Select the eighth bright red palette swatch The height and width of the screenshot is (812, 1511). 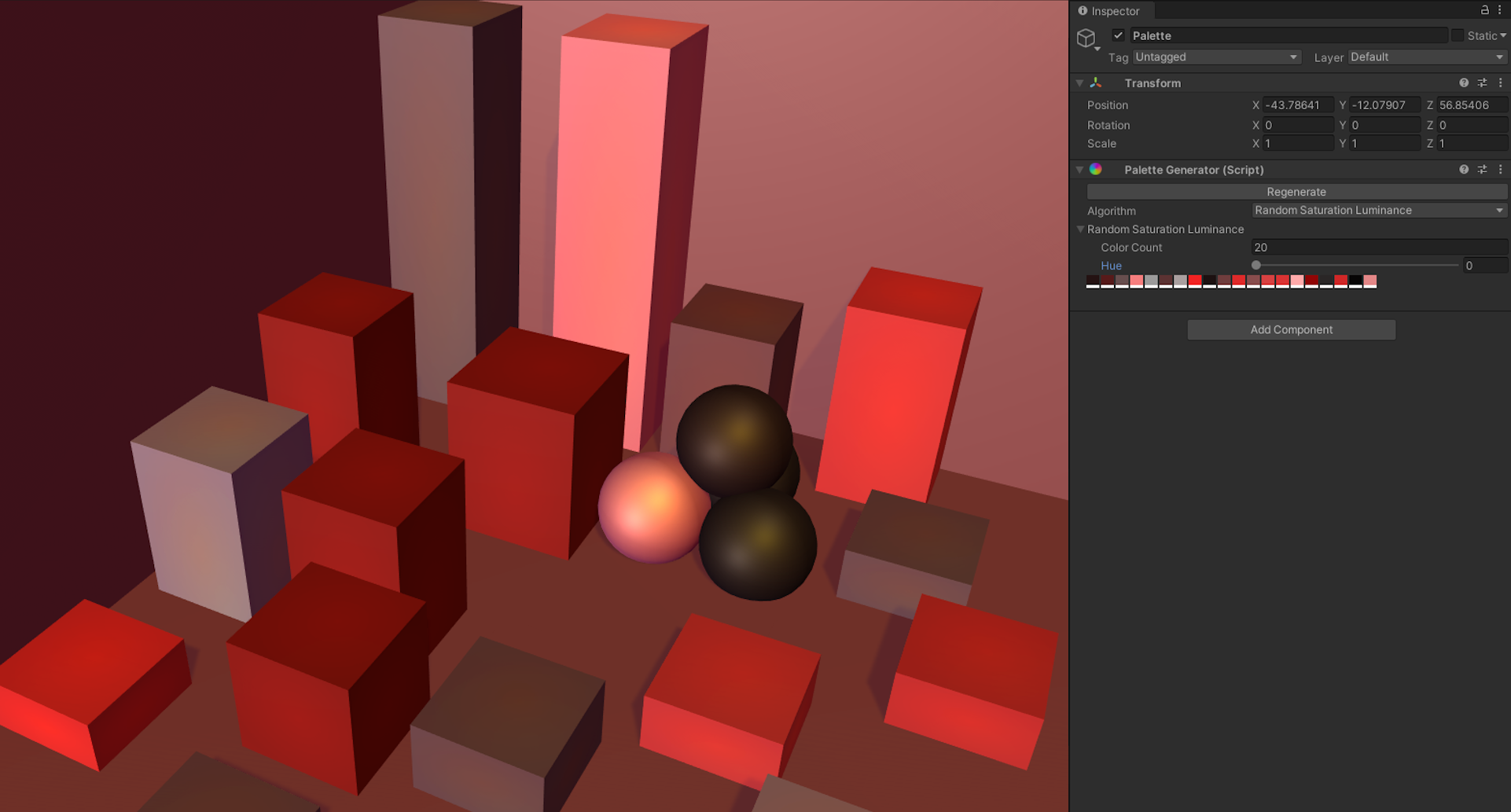point(1195,281)
